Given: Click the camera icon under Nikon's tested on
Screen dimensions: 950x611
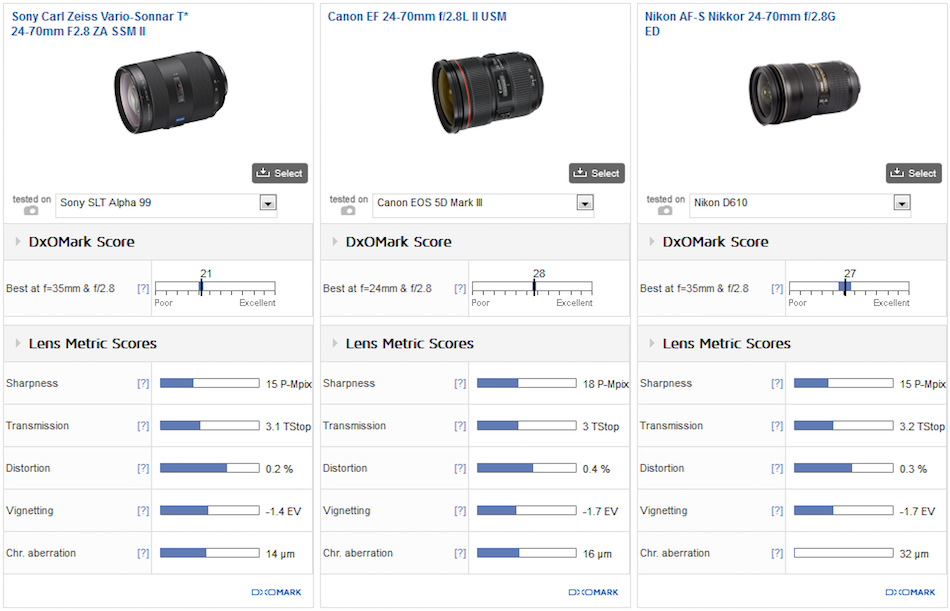Looking at the screenshot, I should coord(665,211).
